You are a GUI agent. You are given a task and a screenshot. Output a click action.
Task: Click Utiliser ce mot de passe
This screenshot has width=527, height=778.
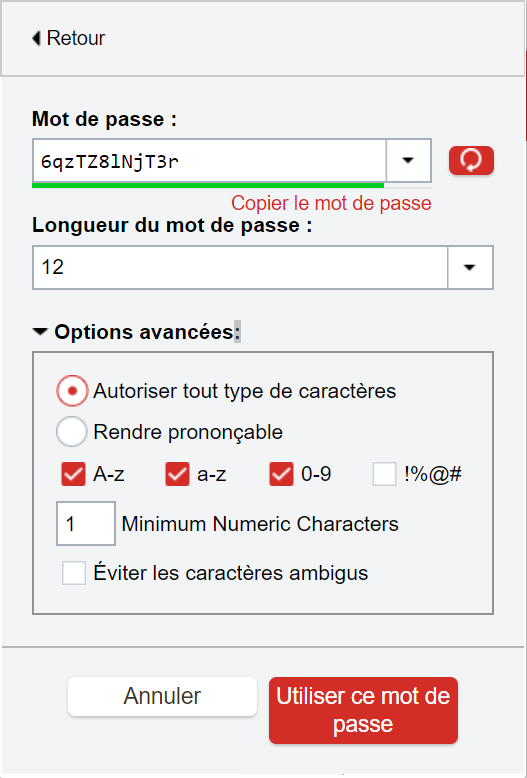[363, 710]
